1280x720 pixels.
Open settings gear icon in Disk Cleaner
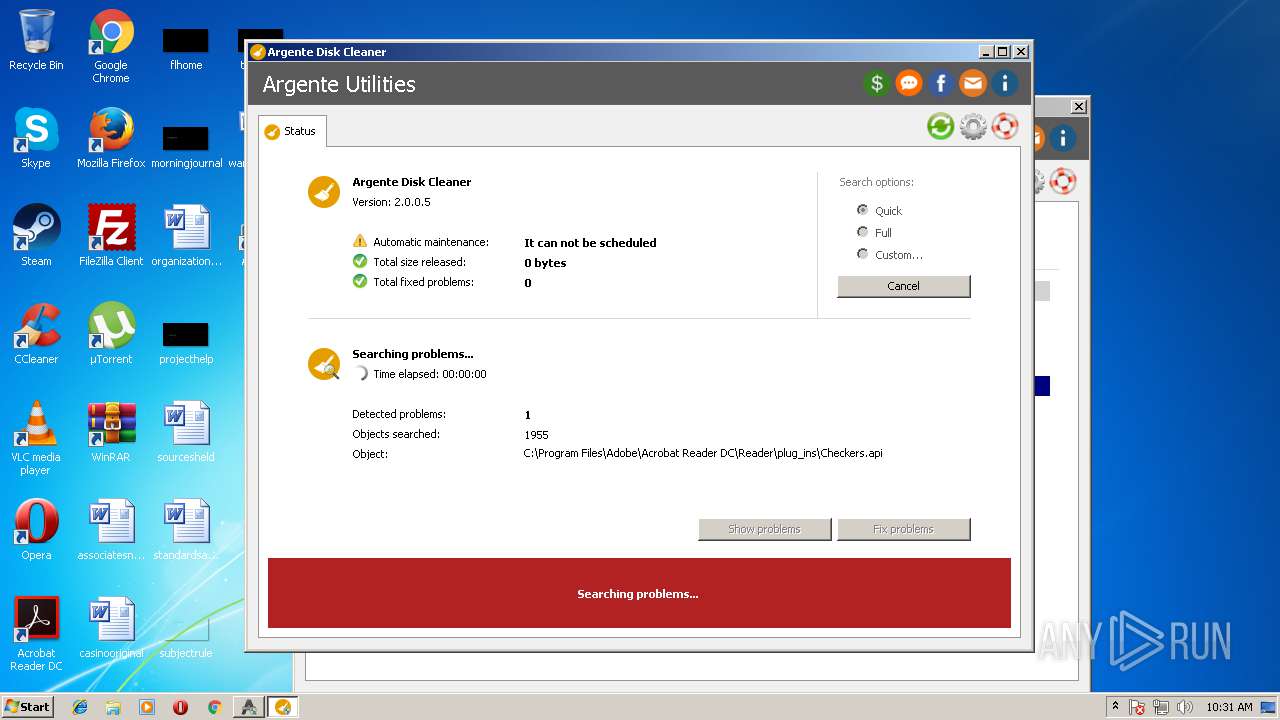pyautogui.click(x=973, y=126)
